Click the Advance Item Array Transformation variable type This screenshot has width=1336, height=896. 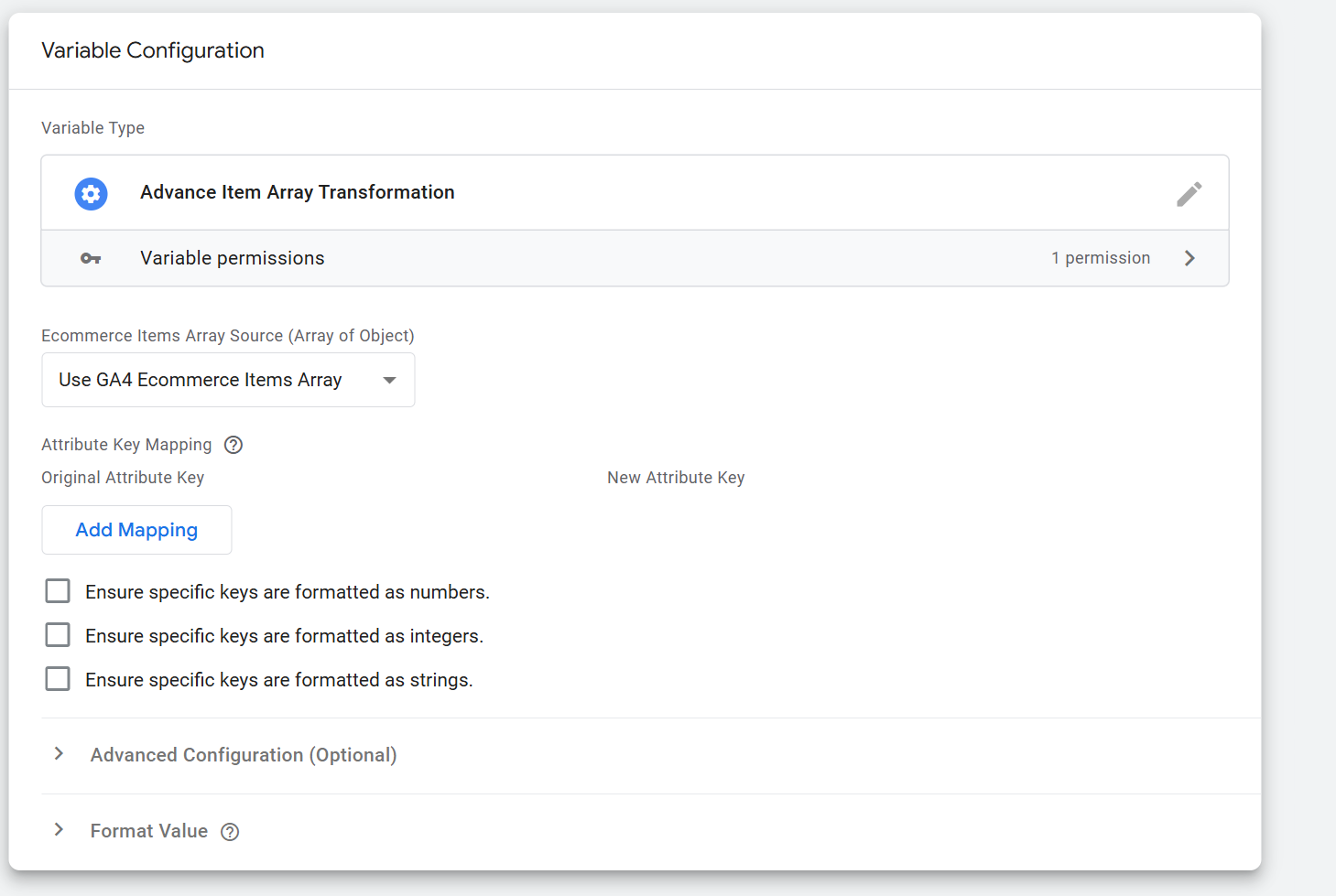297,192
